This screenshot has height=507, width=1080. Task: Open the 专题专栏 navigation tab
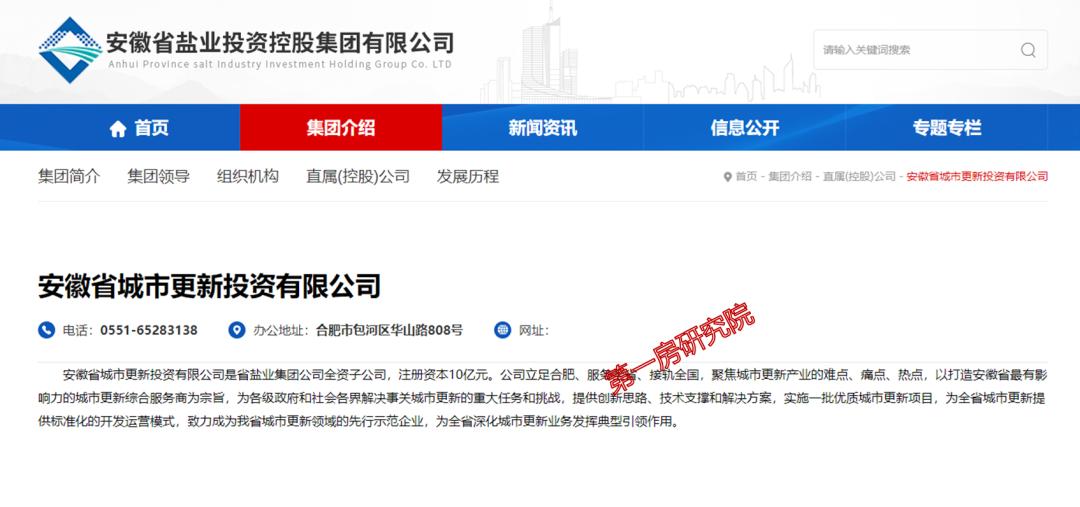(946, 127)
